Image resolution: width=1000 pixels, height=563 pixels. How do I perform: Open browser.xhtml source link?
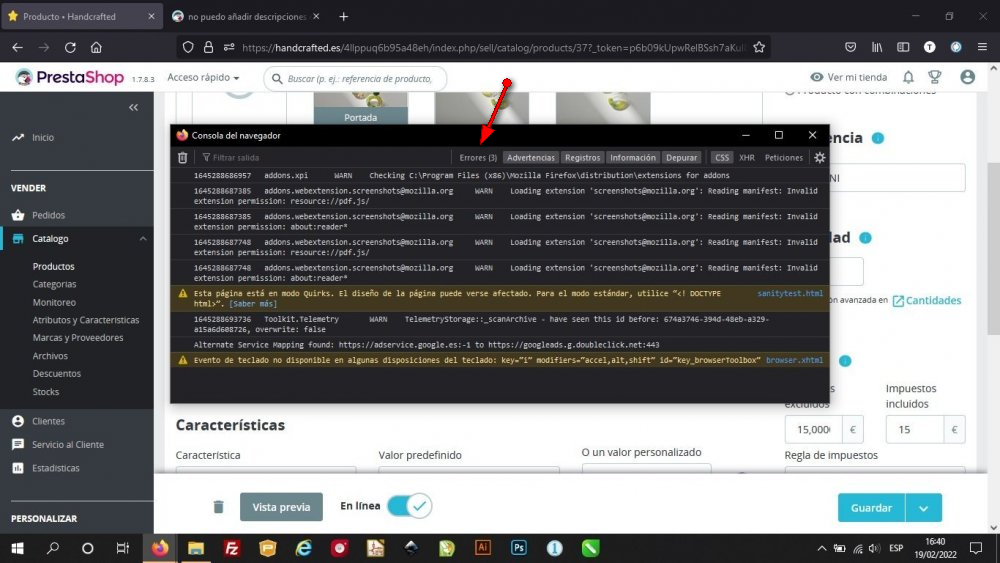(794, 360)
